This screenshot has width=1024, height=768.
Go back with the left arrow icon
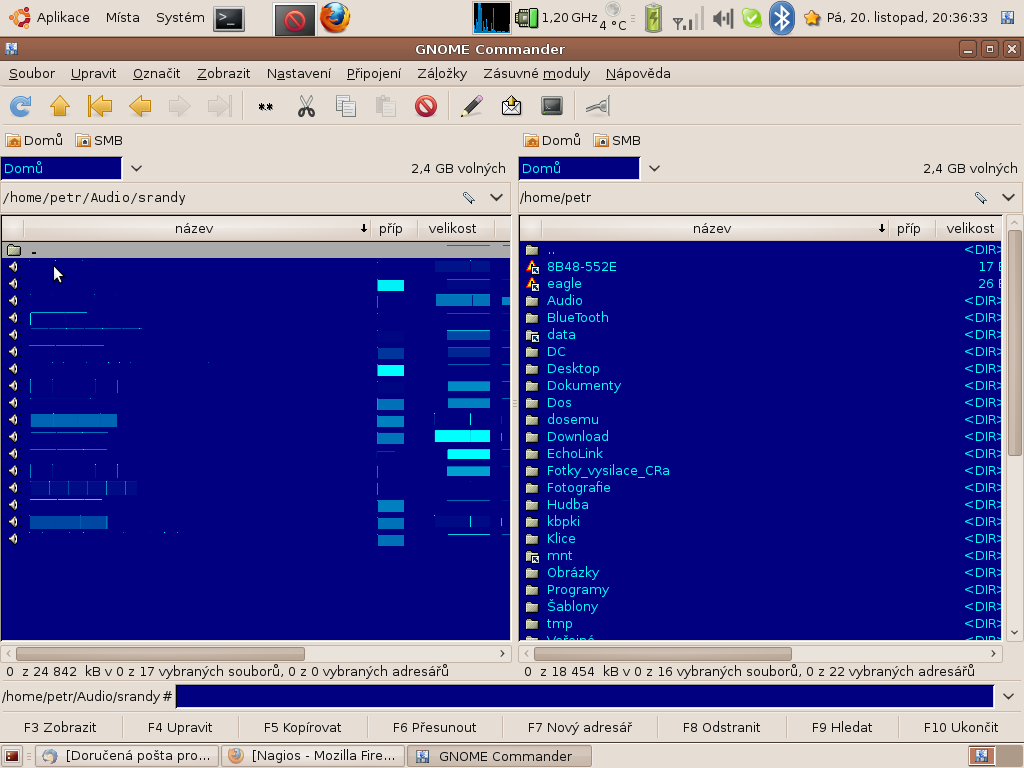click(x=140, y=106)
